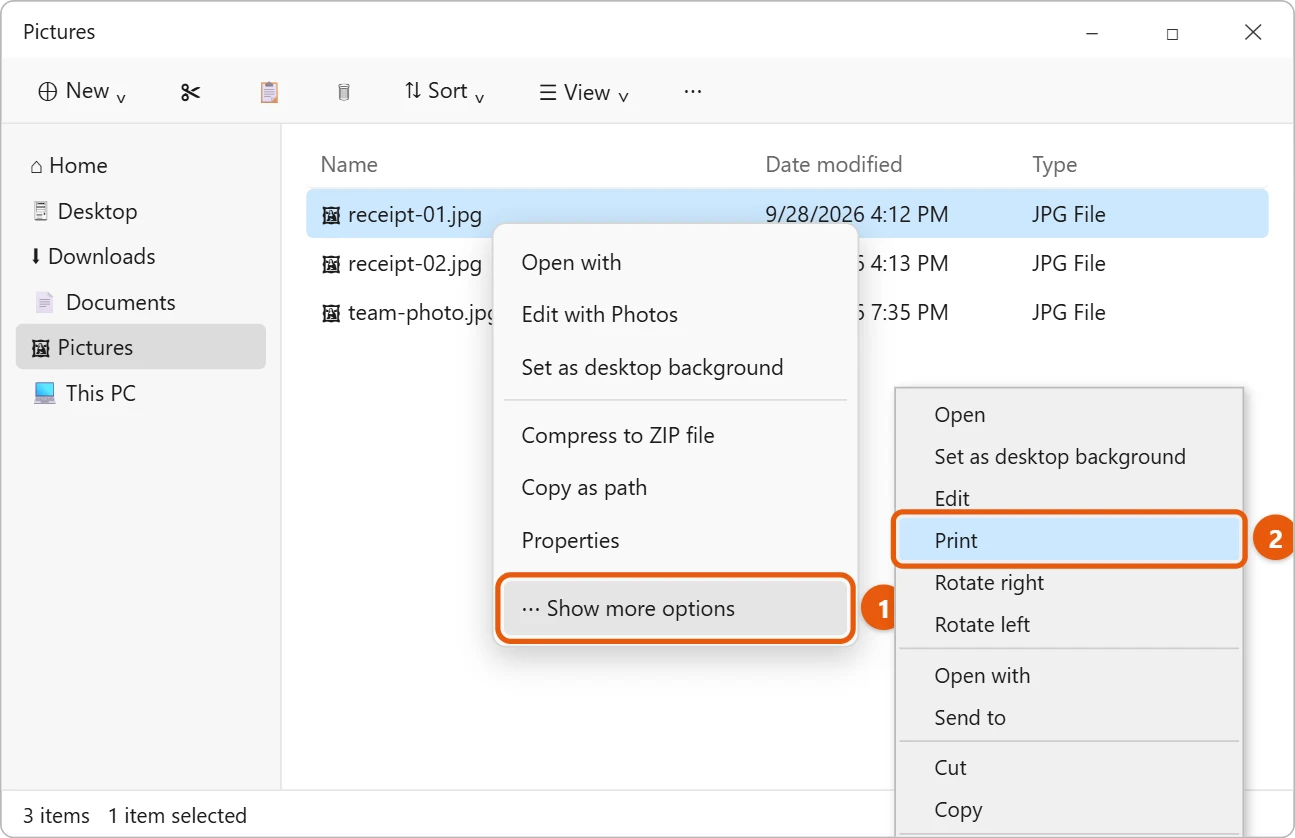Click the This PC icon in sidebar
The image size is (1295, 838).
pyautogui.click(x=44, y=393)
